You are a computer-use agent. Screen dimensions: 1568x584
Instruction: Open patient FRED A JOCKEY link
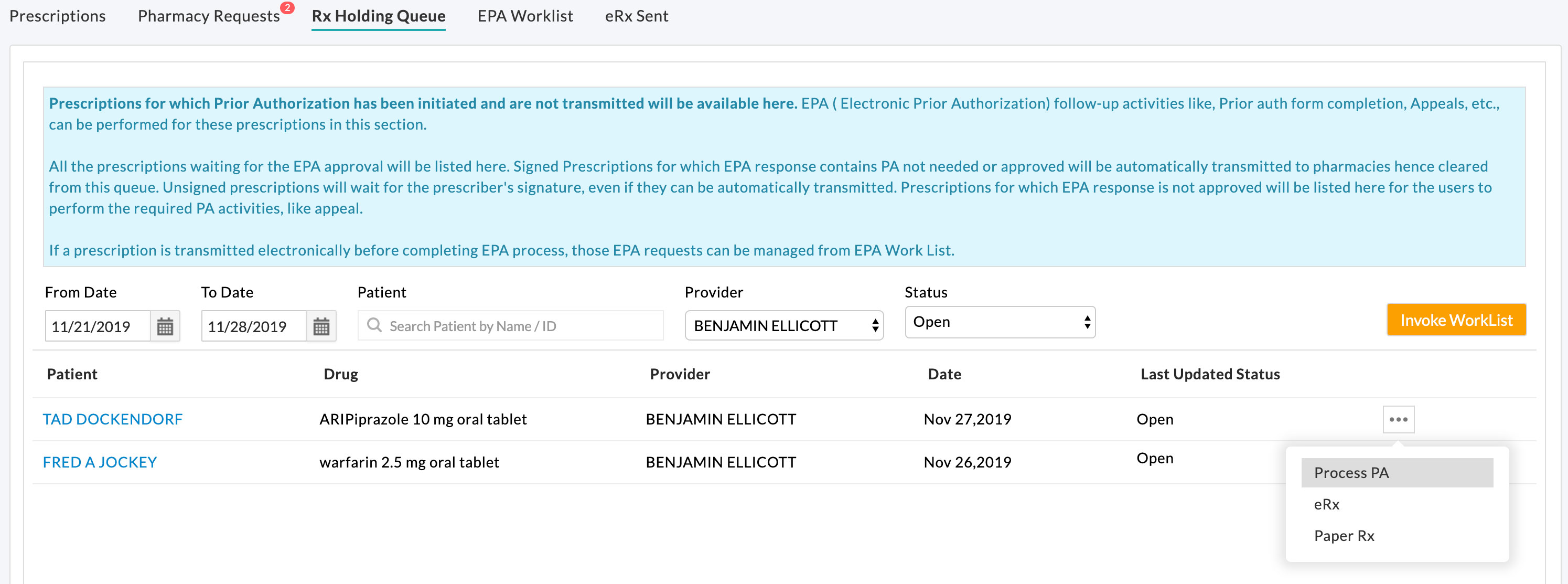pos(100,462)
